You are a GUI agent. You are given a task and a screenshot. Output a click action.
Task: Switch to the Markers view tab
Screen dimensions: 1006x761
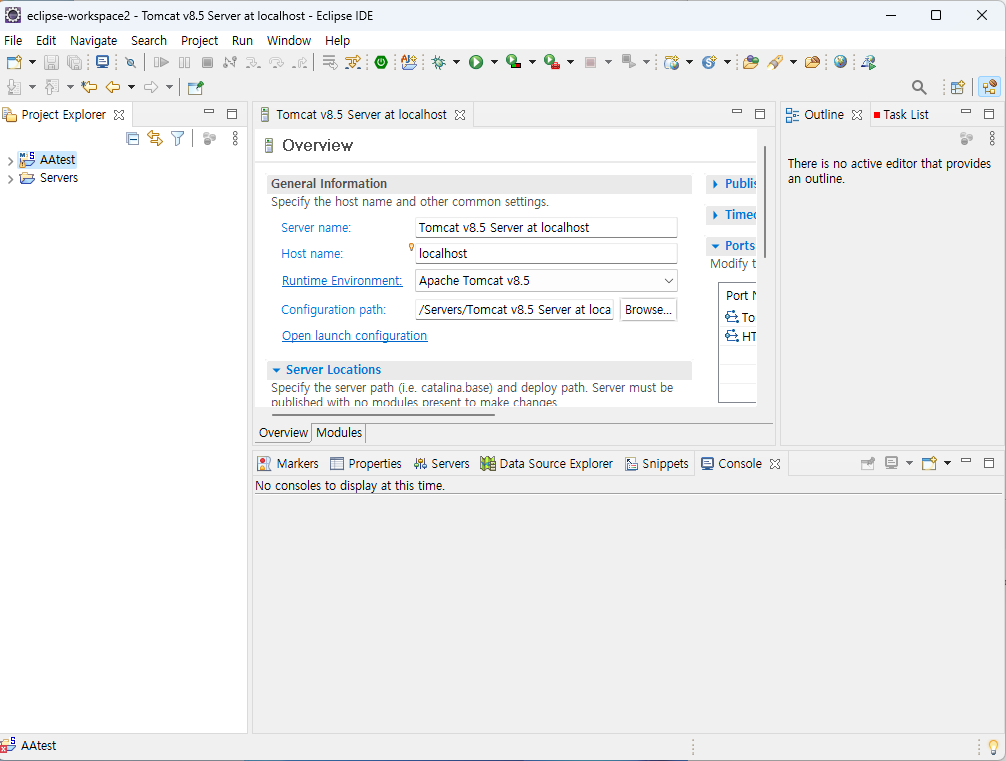pyautogui.click(x=288, y=464)
